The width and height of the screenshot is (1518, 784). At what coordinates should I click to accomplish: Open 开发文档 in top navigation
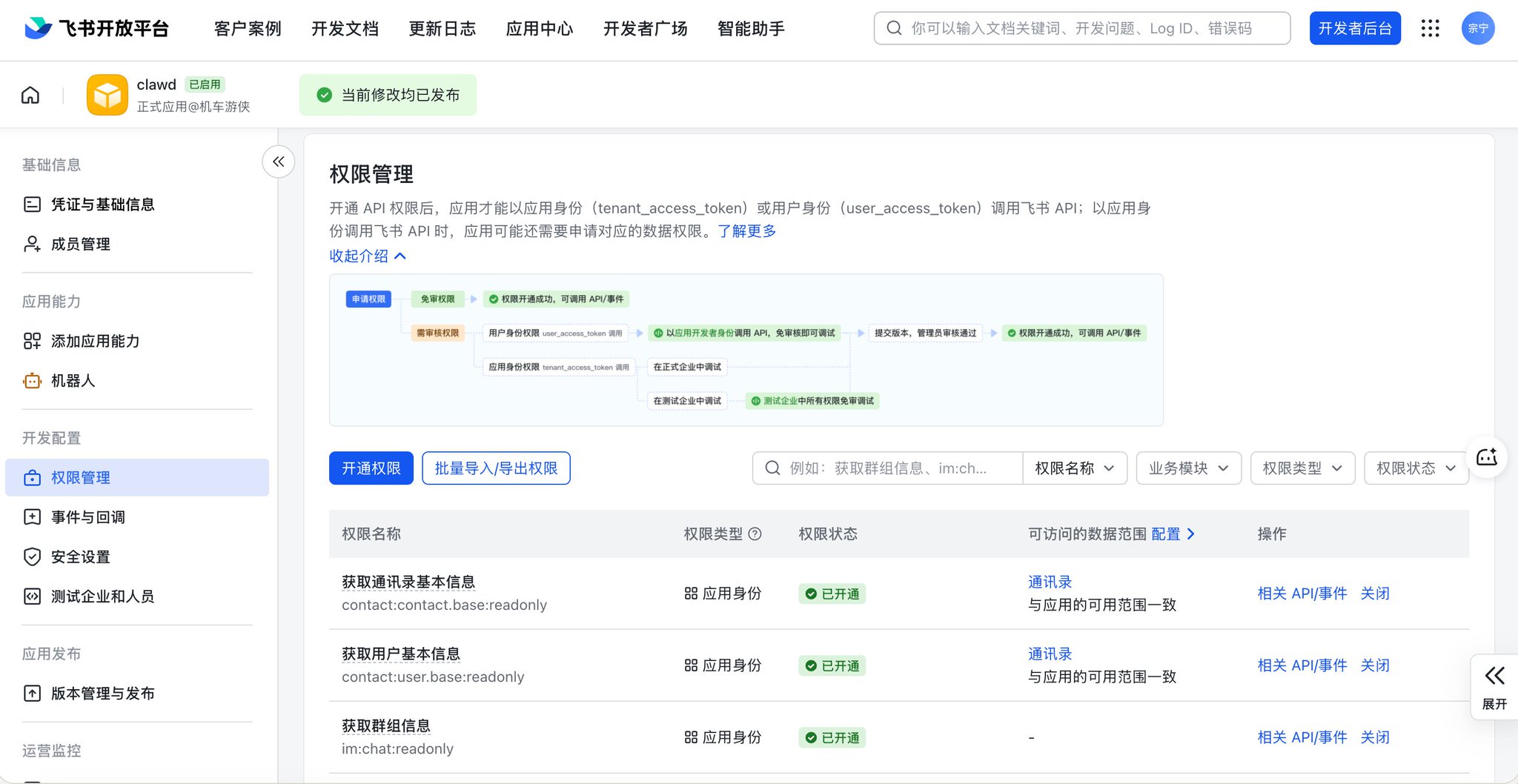tap(345, 28)
